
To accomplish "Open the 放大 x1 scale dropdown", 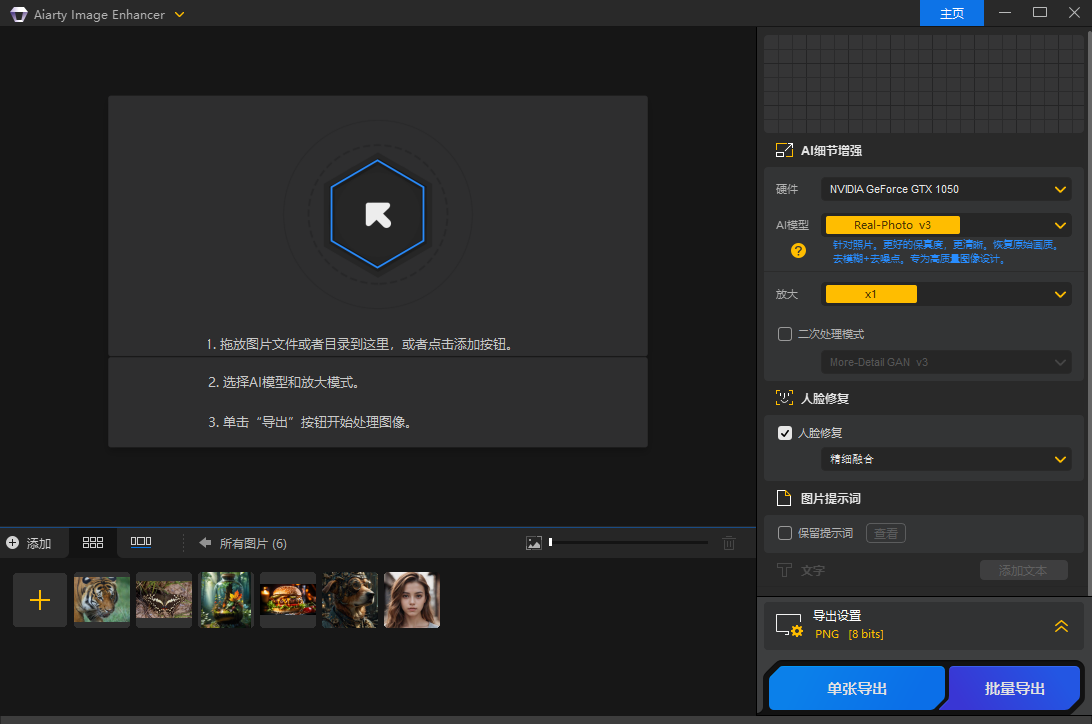I will tap(946, 294).
